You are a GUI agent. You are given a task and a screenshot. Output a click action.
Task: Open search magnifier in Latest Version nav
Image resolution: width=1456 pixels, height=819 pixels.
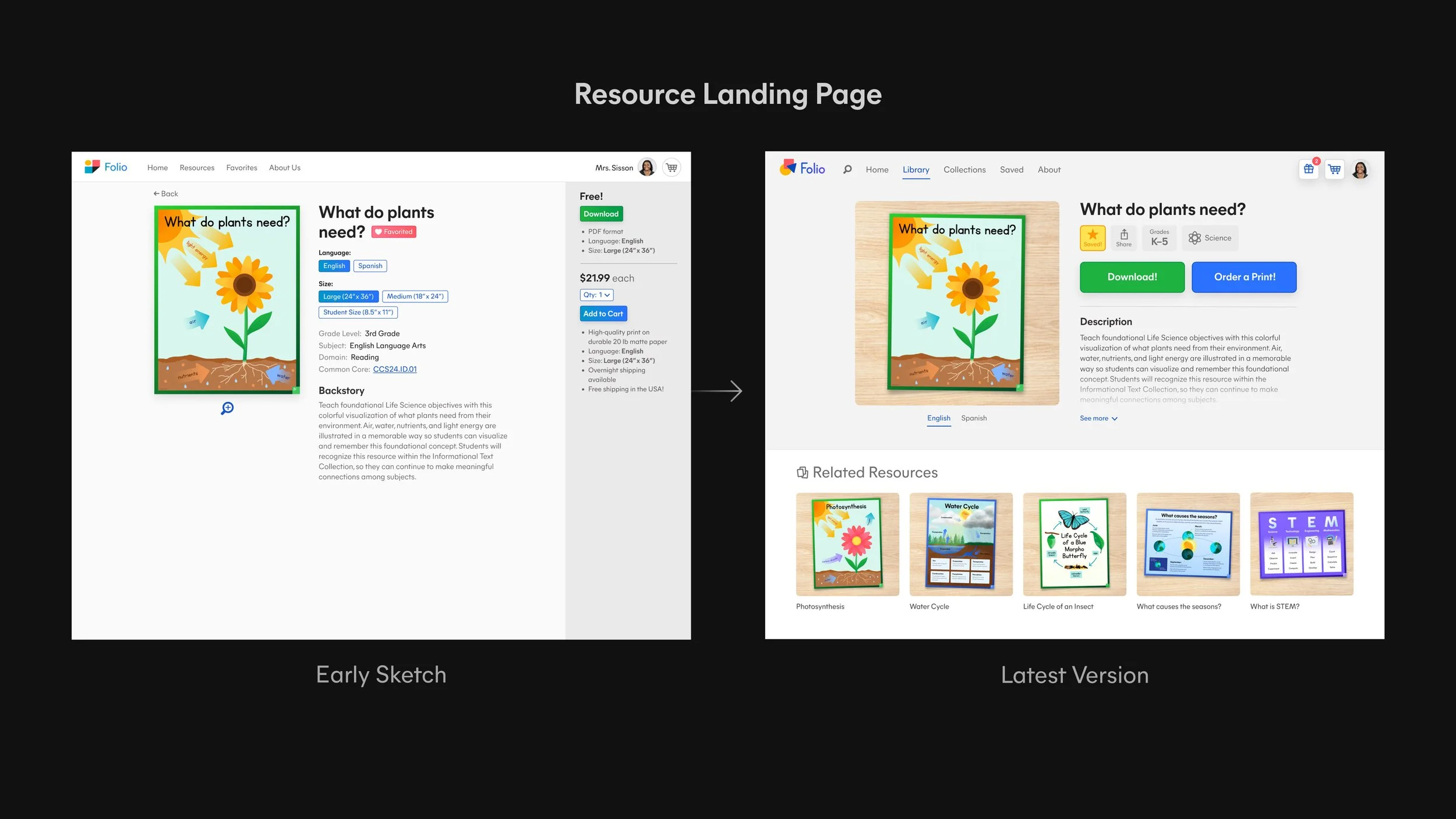point(847,170)
